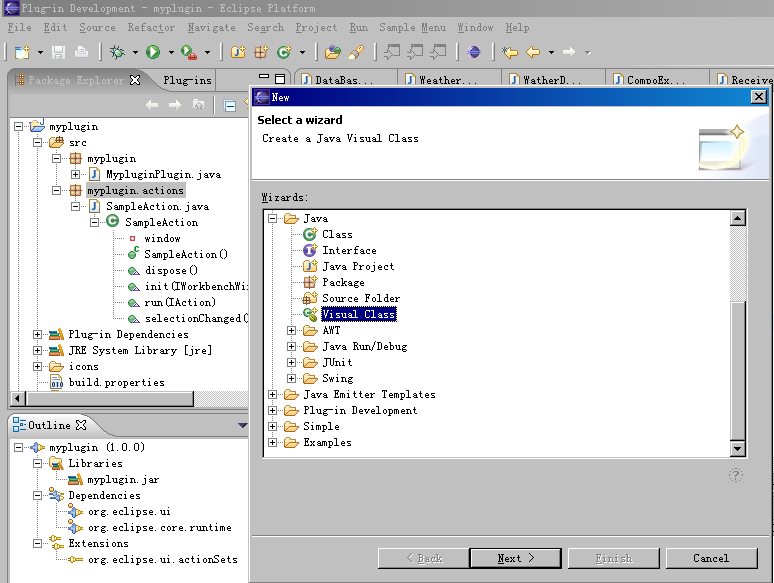Click Package Explorer horizontal scrollbar thumb
Screen dimensions: 774x583
point(110,398)
